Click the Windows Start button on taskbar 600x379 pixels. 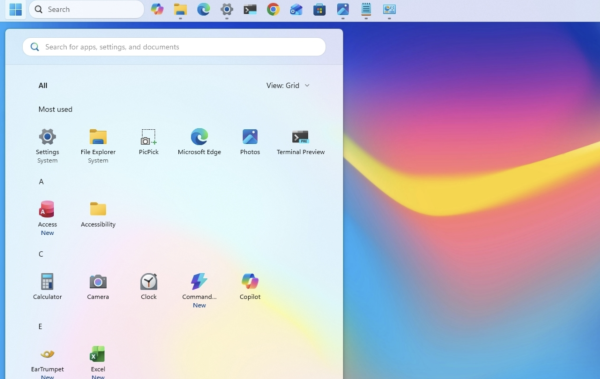[x=16, y=10]
